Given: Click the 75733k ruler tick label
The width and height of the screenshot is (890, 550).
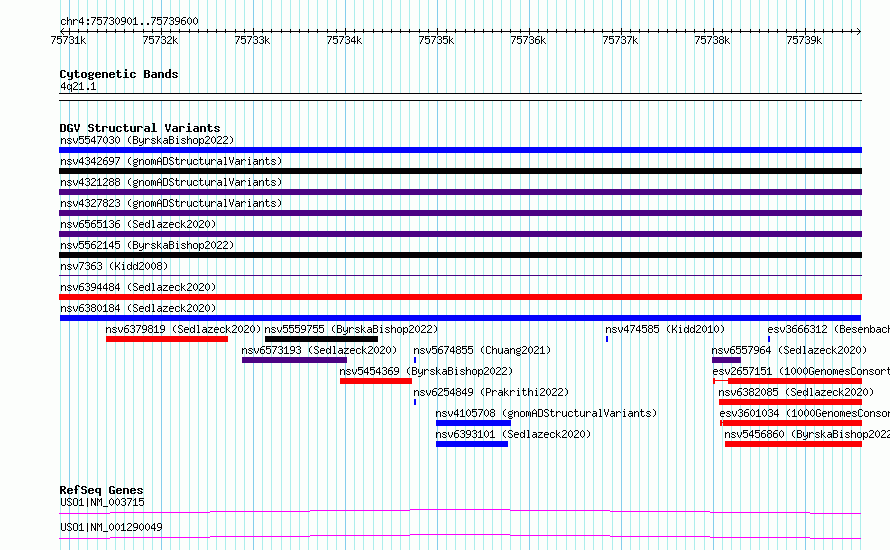Looking at the screenshot, I should pos(252,40).
